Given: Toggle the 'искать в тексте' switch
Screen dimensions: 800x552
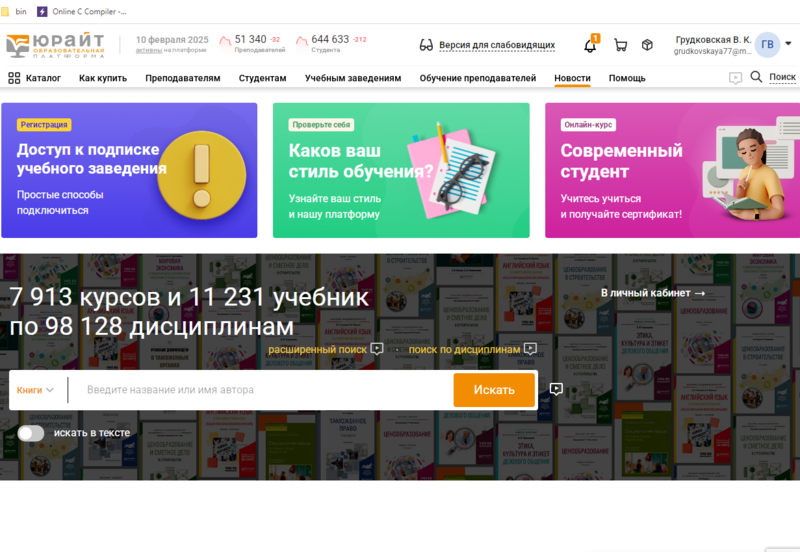Looking at the screenshot, I should click(31, 433).
